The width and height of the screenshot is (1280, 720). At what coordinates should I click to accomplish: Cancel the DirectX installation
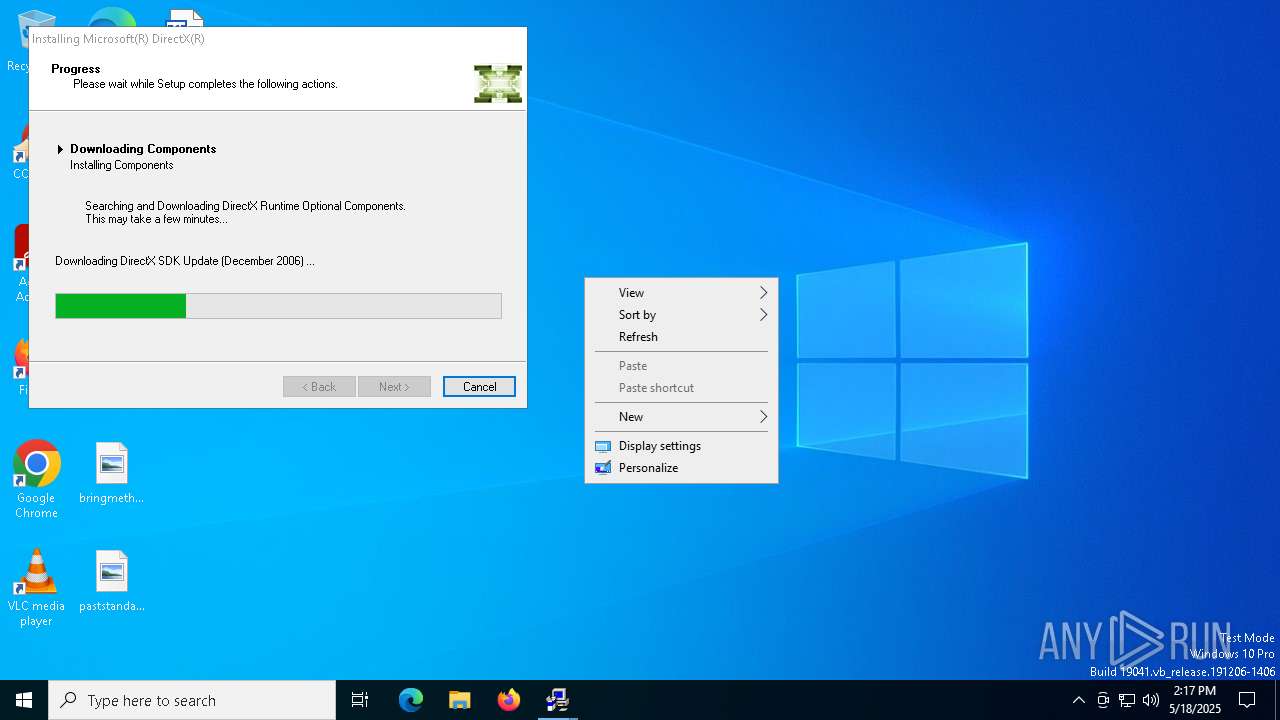[x=479, y=387]
